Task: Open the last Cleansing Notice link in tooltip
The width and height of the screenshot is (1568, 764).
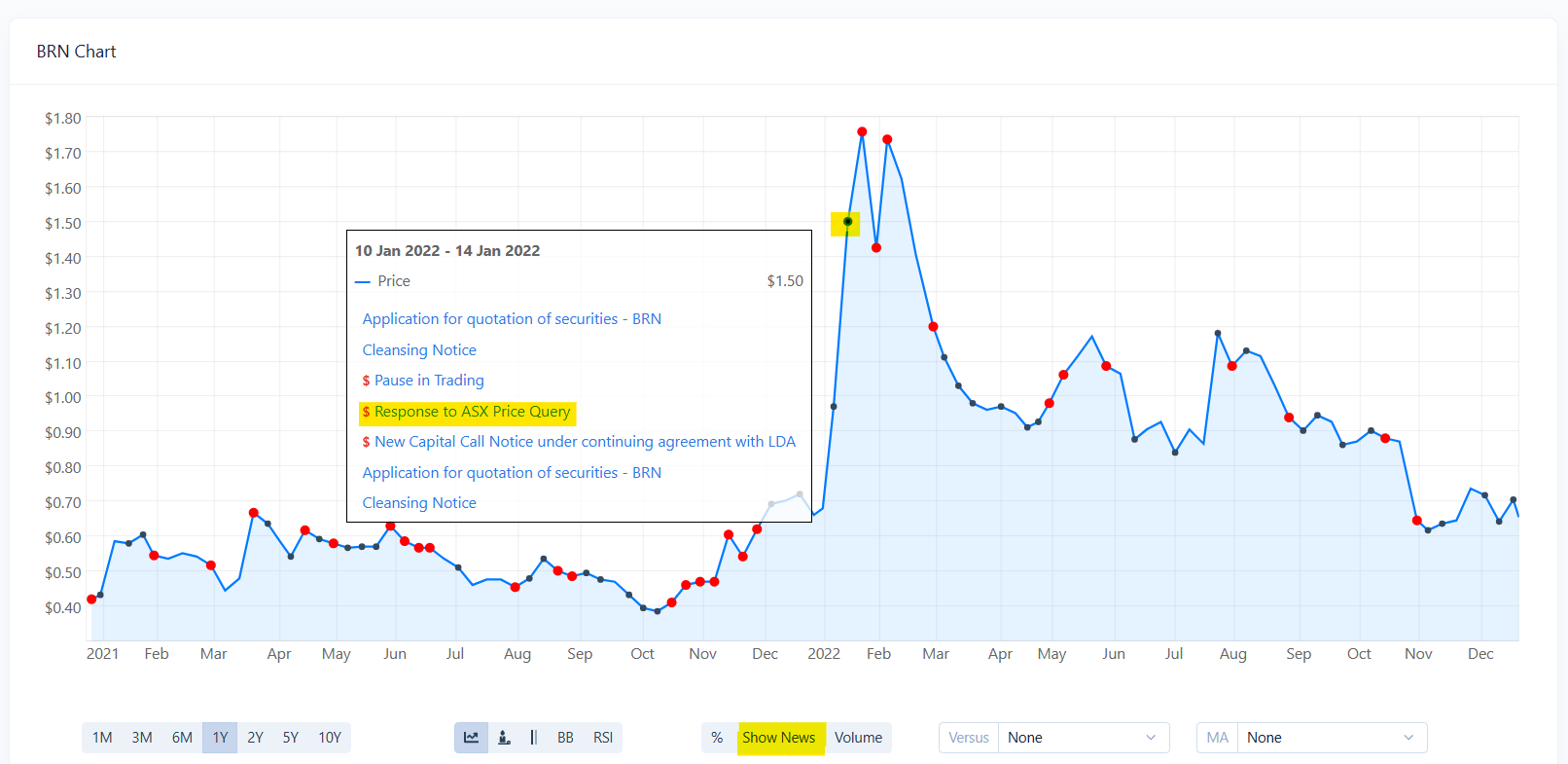Action: click(419, 503)
